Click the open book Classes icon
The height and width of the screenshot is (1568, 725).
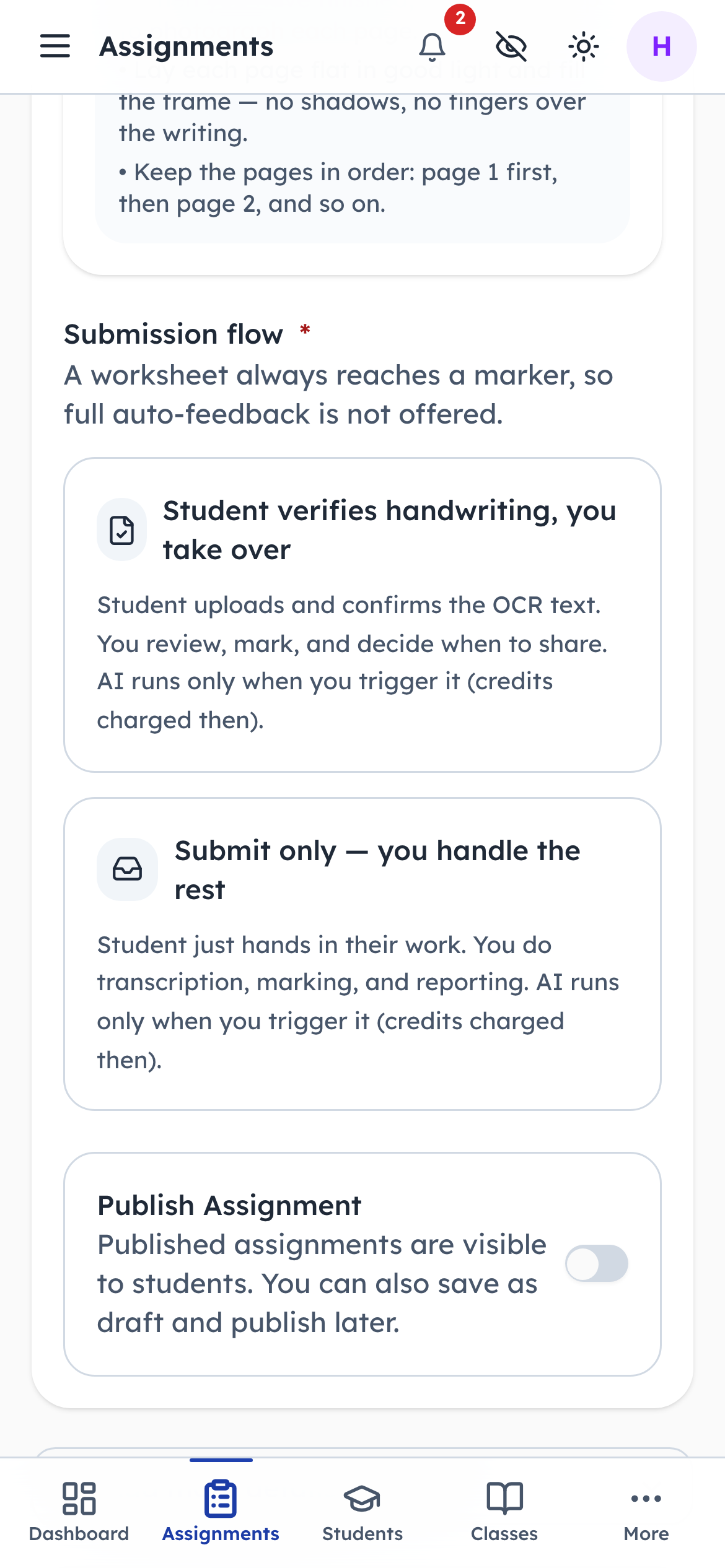click(504, 1498)
